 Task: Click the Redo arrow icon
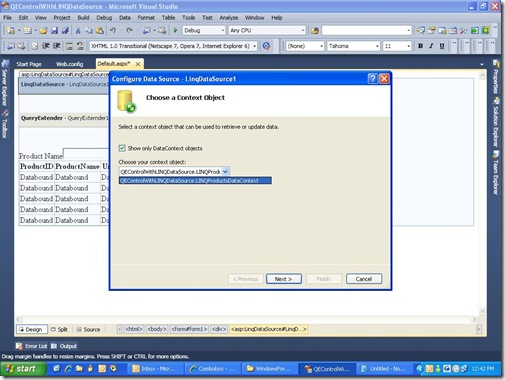(x=129, y=30)
